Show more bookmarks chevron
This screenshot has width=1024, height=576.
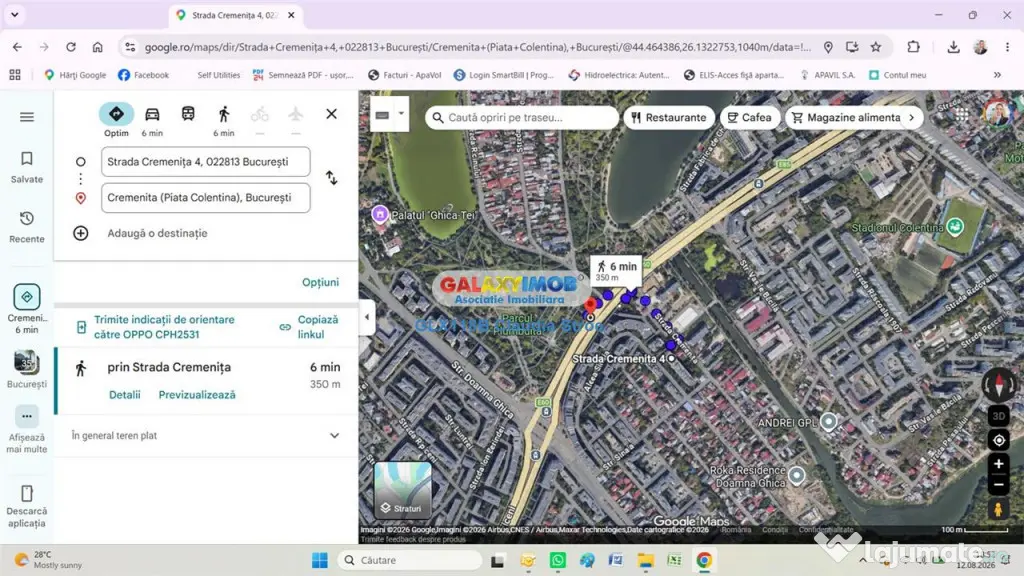tap(997, 75)
